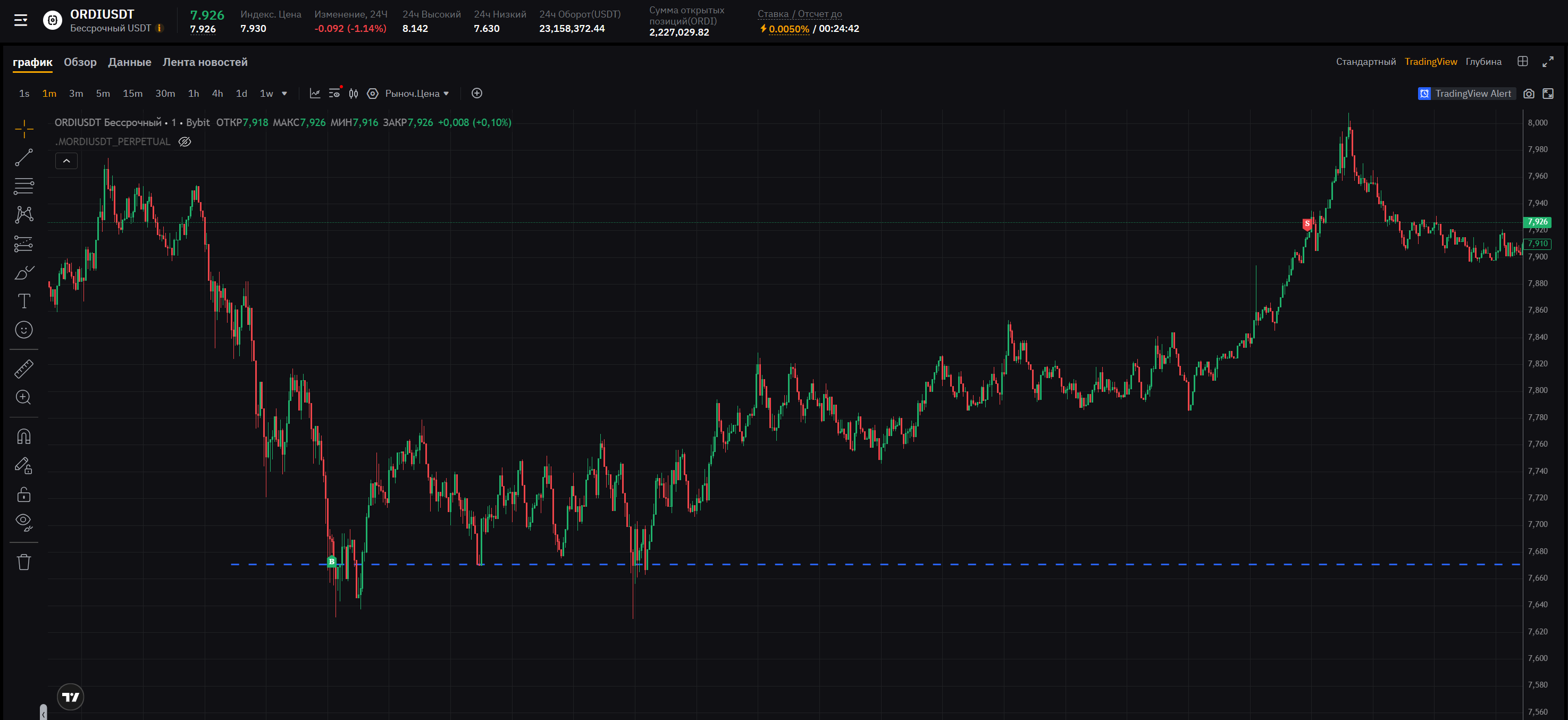Viewport: 1568px width, 720px height.
Task: Select the text annotation tool
Action: (24, 302)
